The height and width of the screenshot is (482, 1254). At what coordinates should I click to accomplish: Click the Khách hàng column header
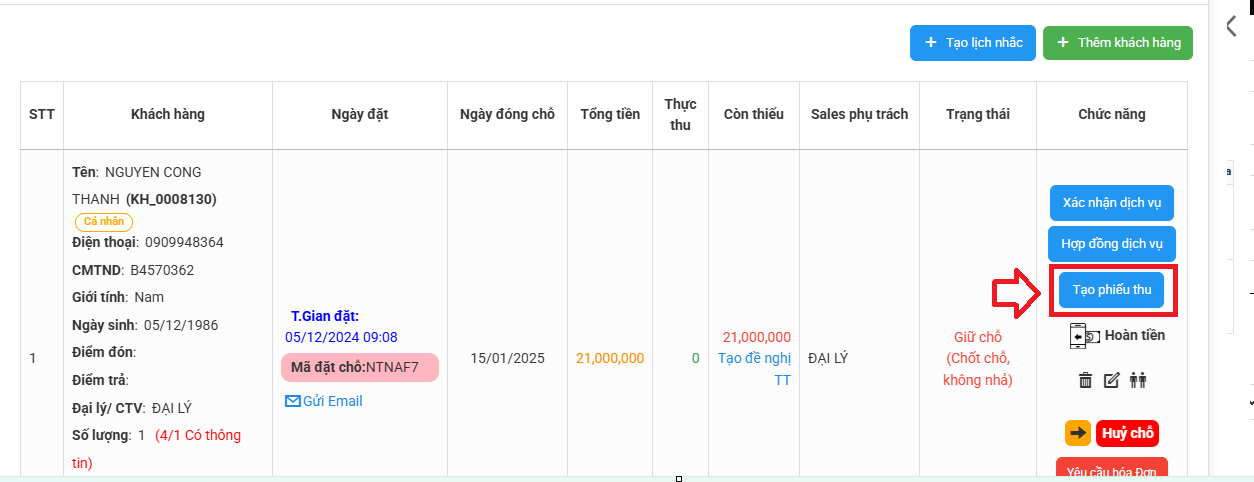point(168,114)
